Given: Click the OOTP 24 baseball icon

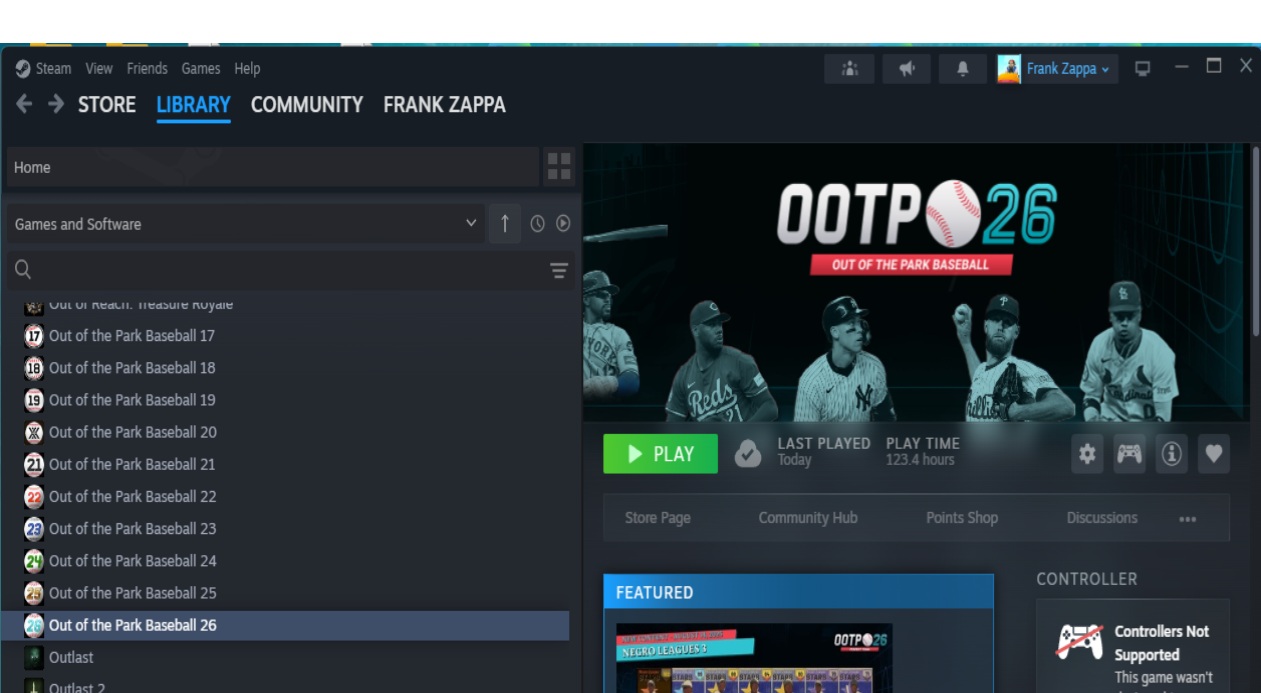Looking at the screenshot, I should (x=34, y=560).
